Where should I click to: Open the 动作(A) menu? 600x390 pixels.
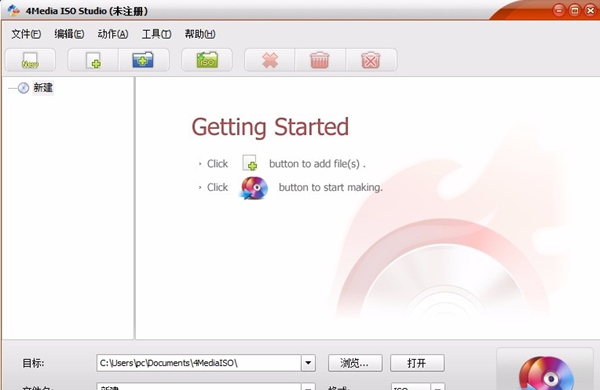point(112,34)
